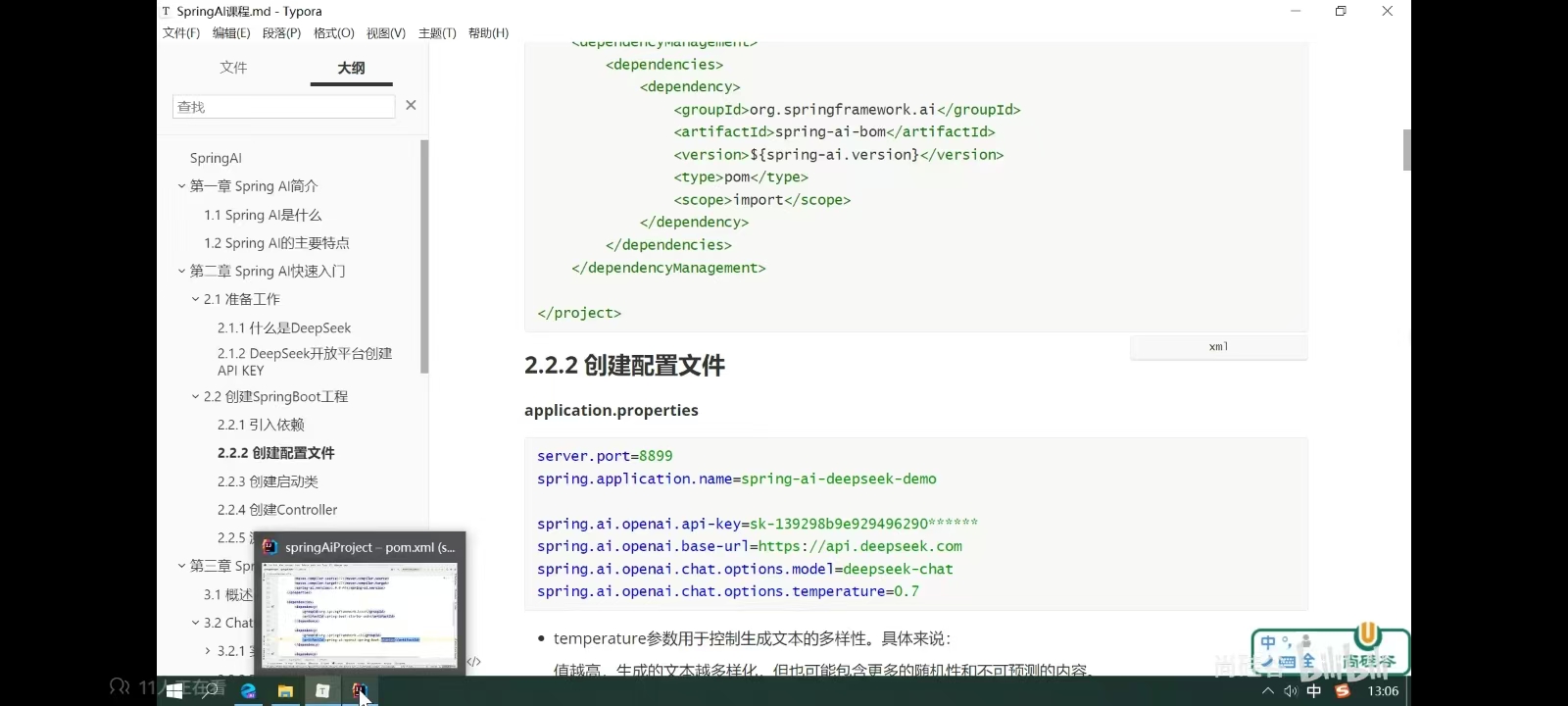
Task: Jump to 3.1 概述 in outline
Action: coord(228,594)
